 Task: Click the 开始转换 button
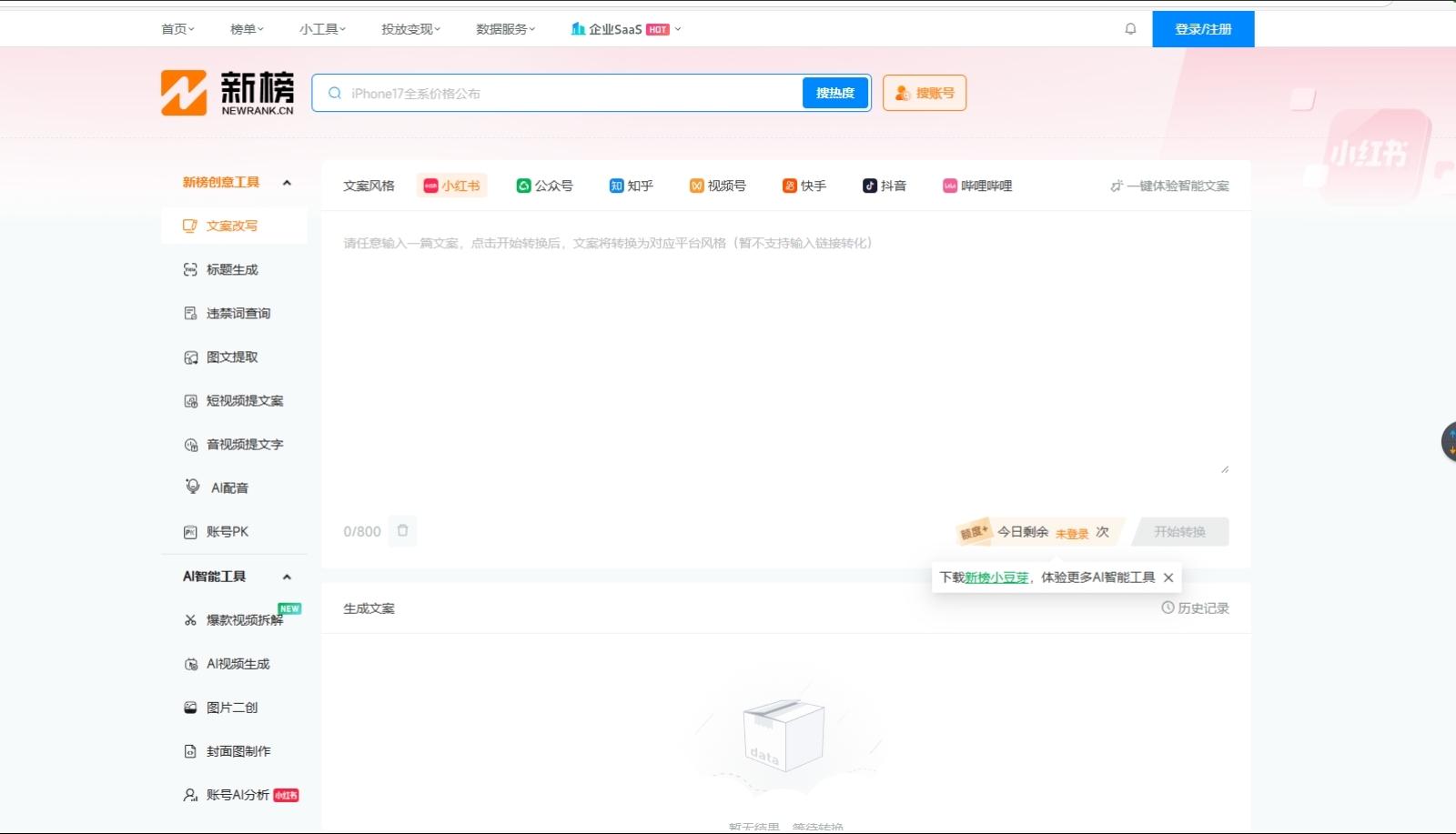(x=1182, y=532)
